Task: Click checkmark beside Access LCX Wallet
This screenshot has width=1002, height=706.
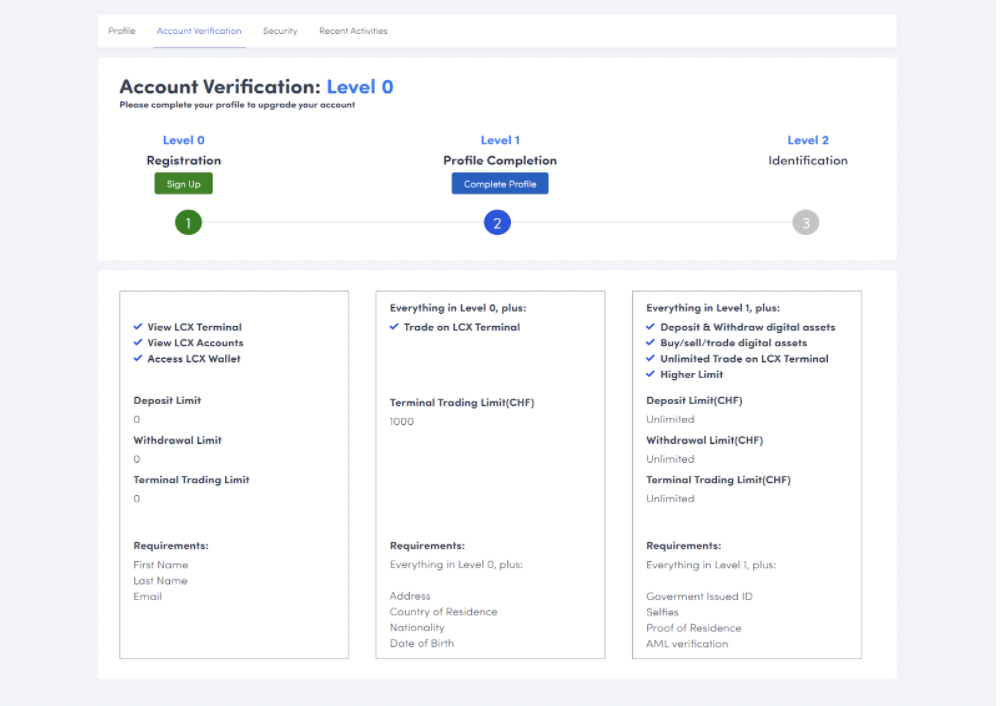Action: pos(138,359)
